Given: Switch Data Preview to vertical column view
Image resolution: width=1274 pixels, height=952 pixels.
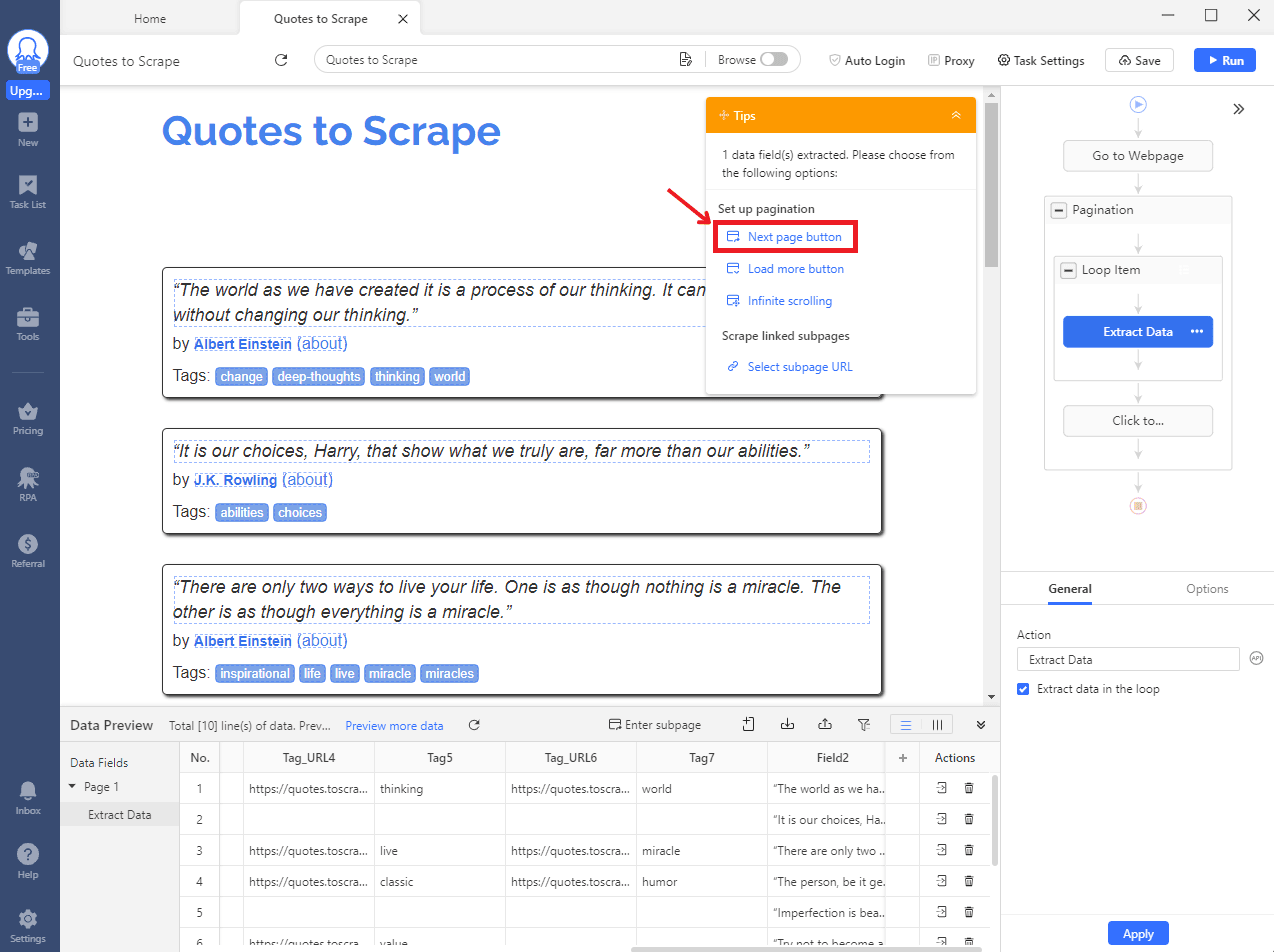Looking at the screenshot, I should tap(937, 725).
